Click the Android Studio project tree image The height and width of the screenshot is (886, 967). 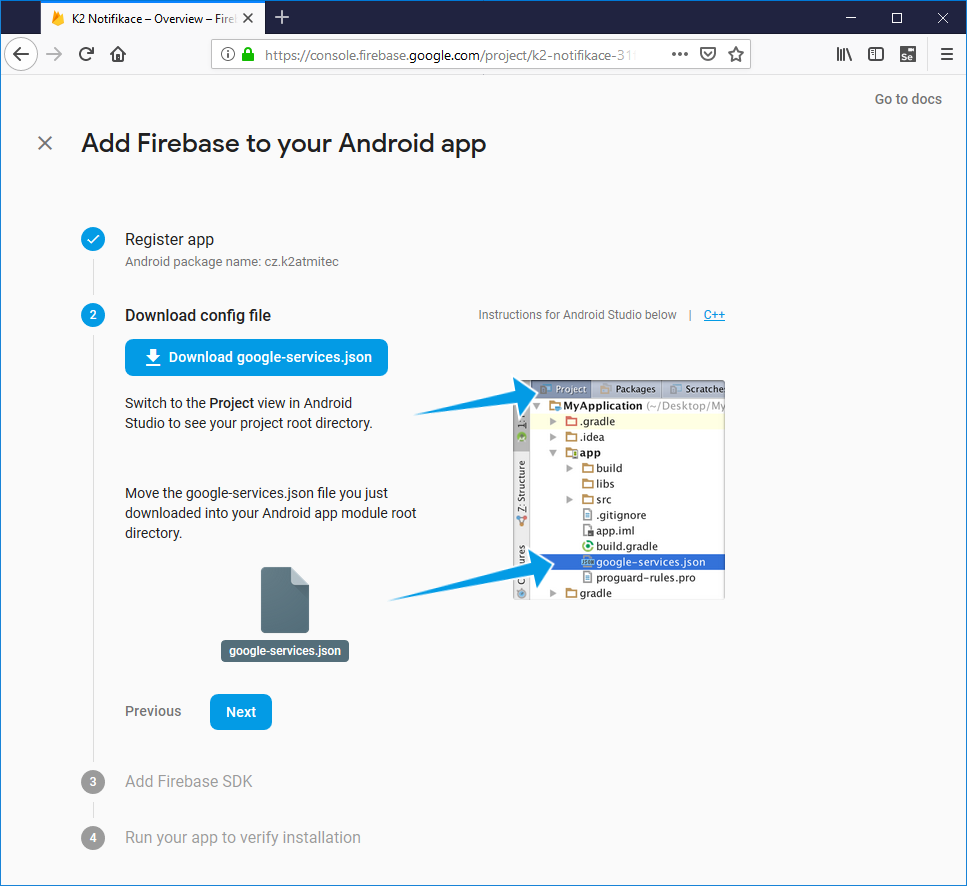pyautogui.click(x=619, y=490)
